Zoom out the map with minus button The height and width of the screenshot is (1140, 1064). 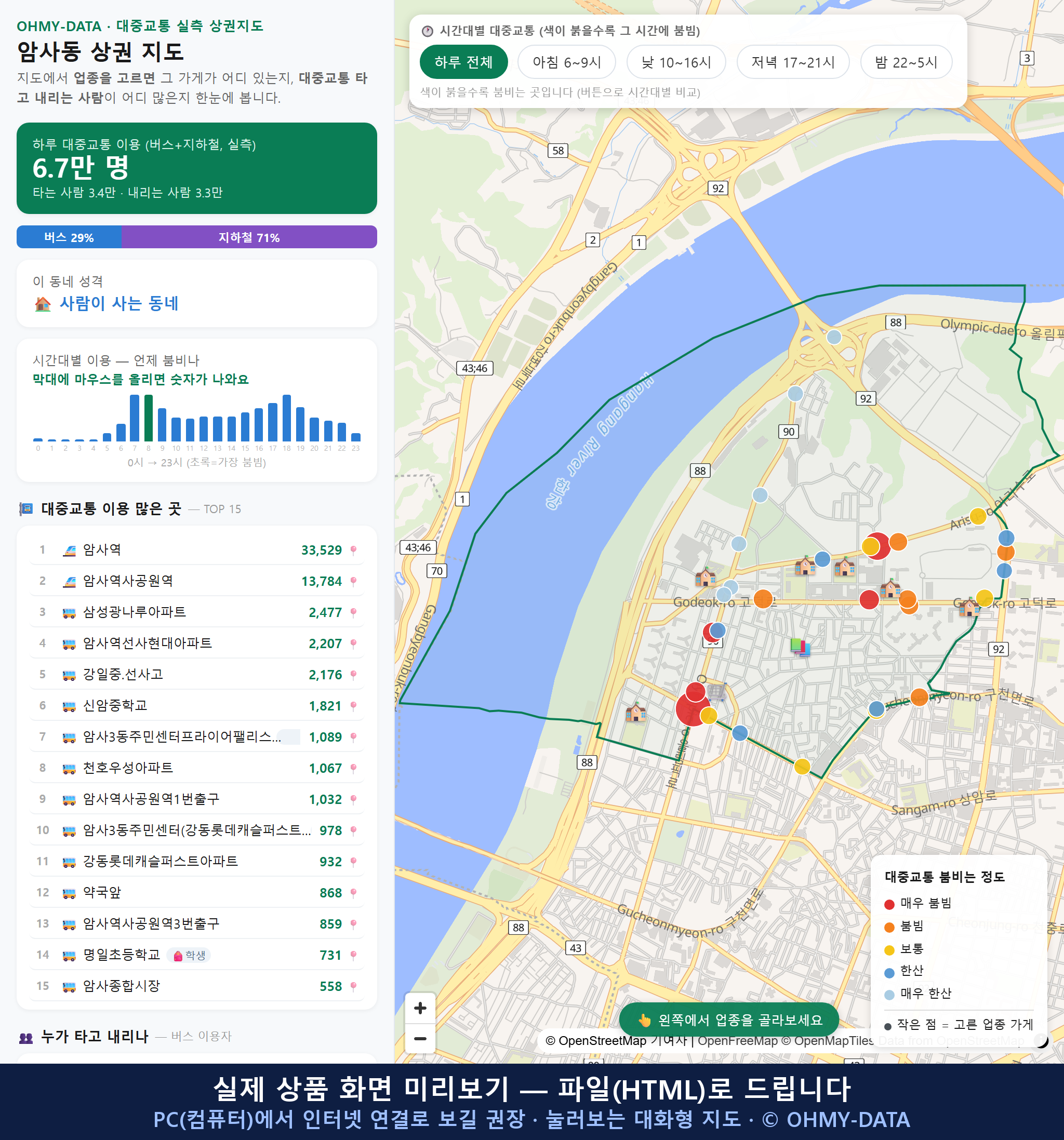point(420,1038)
